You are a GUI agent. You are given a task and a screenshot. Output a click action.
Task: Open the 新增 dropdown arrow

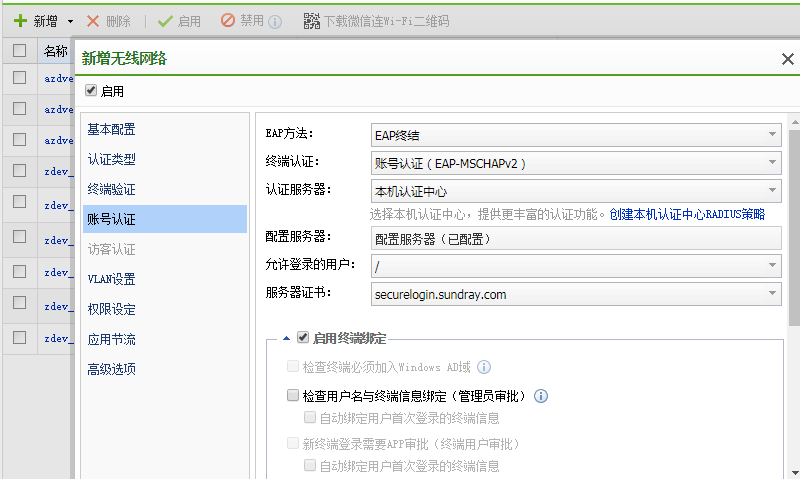coord(70,21)
